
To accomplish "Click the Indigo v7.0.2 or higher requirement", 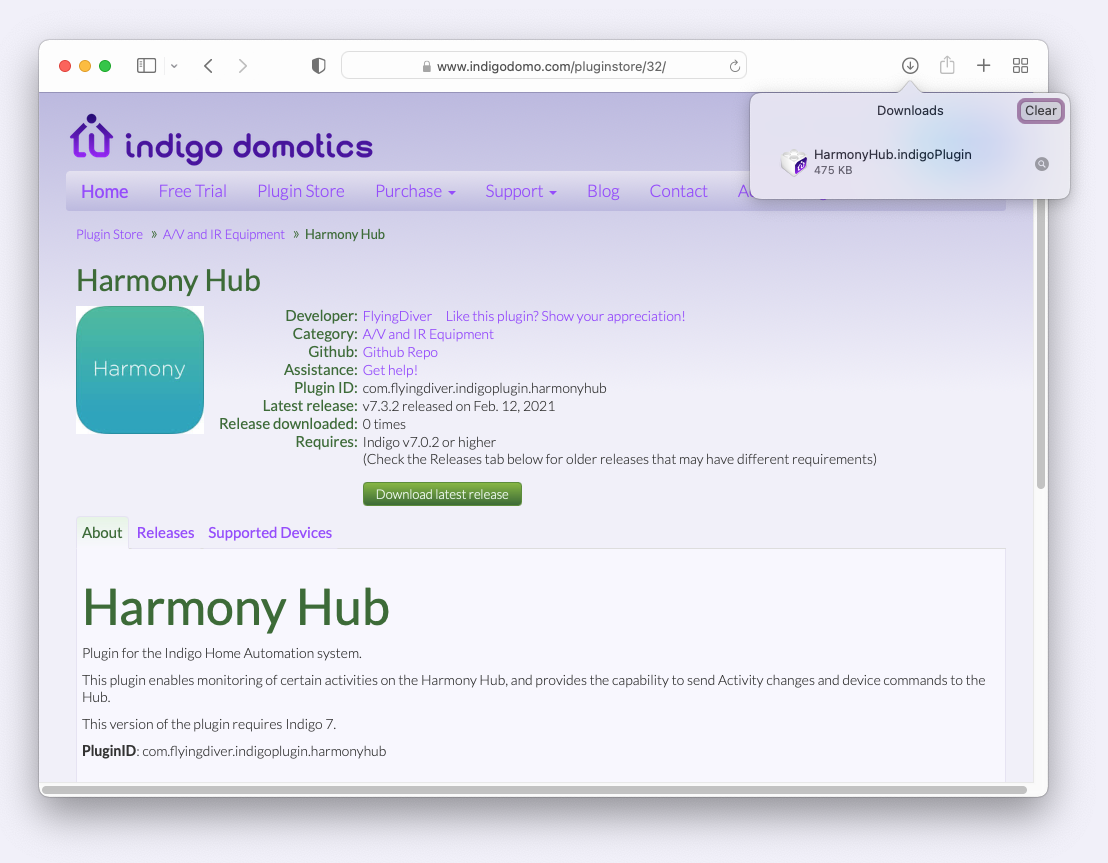I will (x=429, y=442).
